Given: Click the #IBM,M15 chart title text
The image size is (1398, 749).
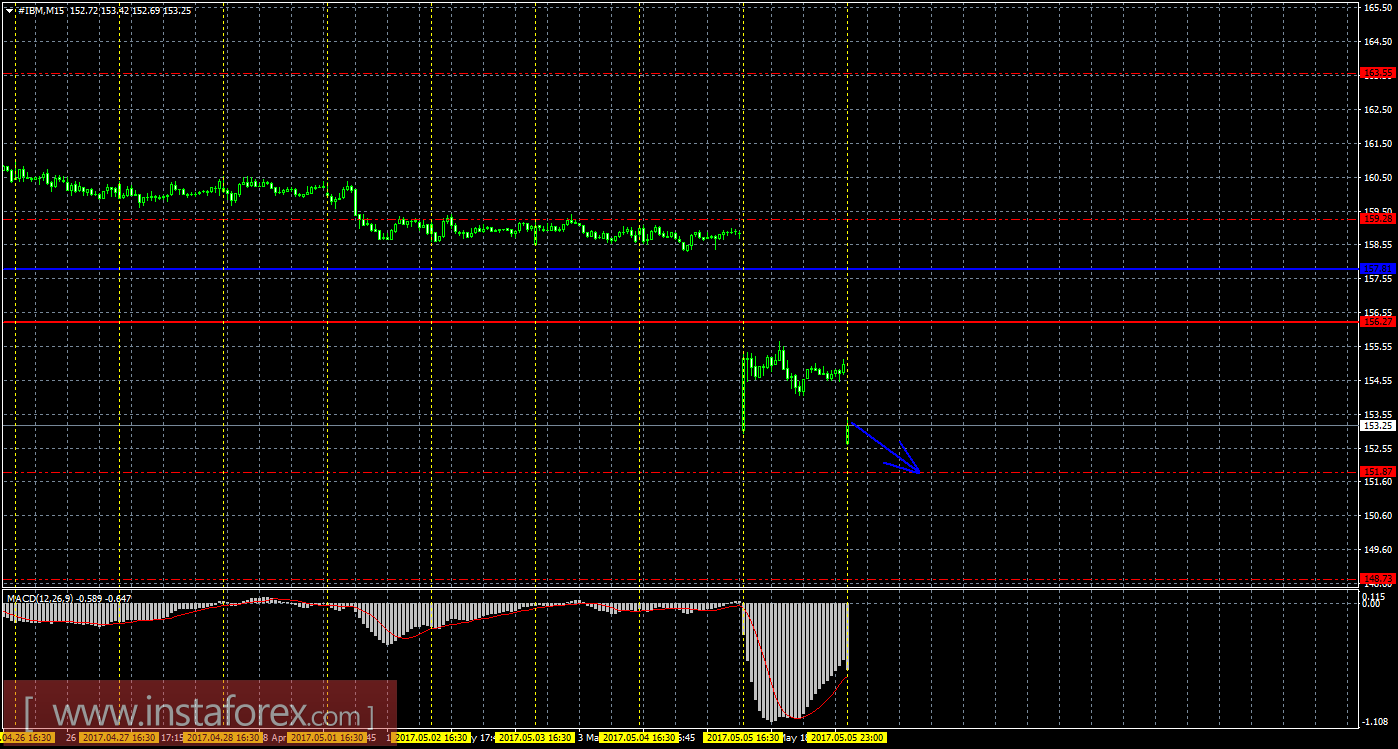Looking at the screenshot, I should tap(43, 10).
